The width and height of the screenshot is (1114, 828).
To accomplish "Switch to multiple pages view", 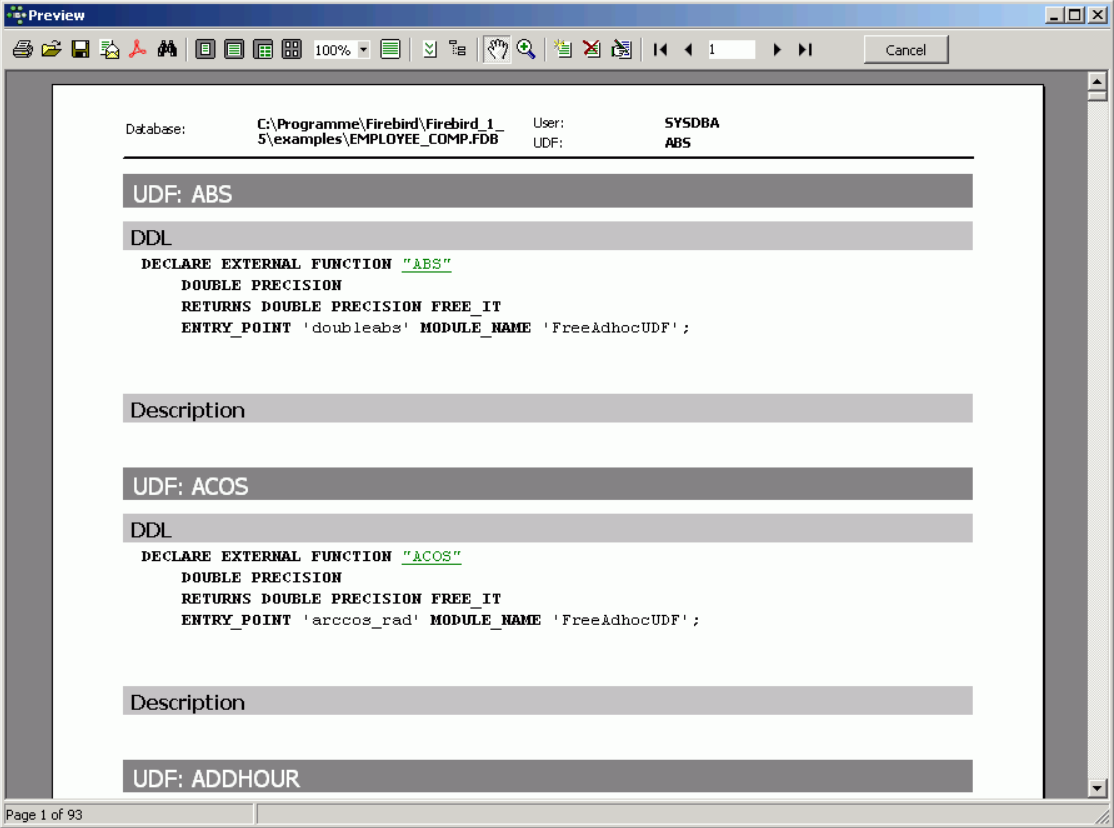I will [292, 50].
